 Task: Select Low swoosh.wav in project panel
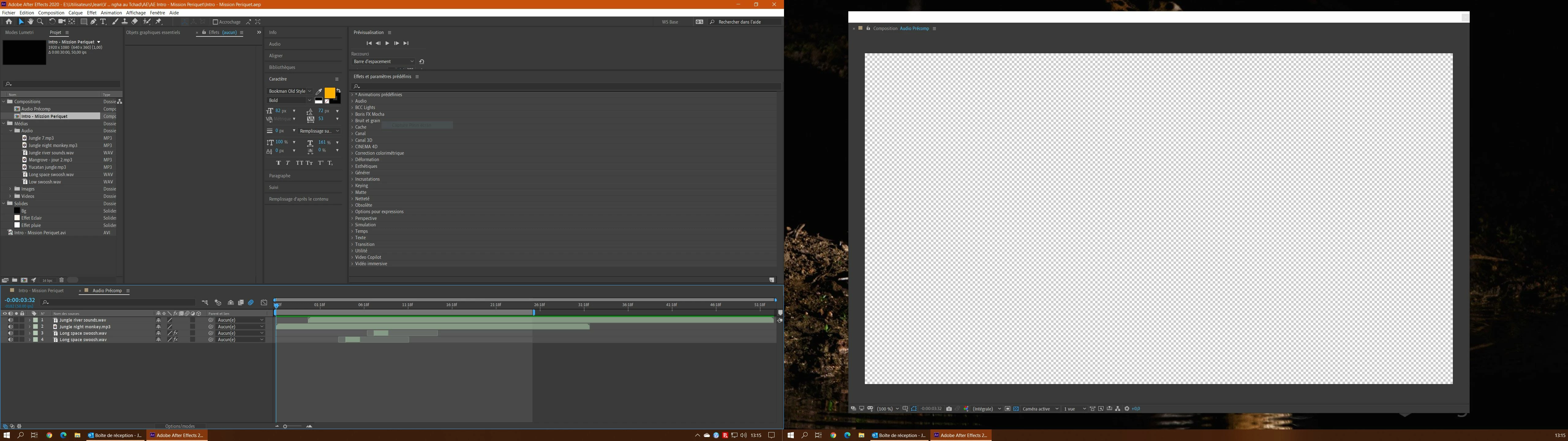(x=44, y=182)
